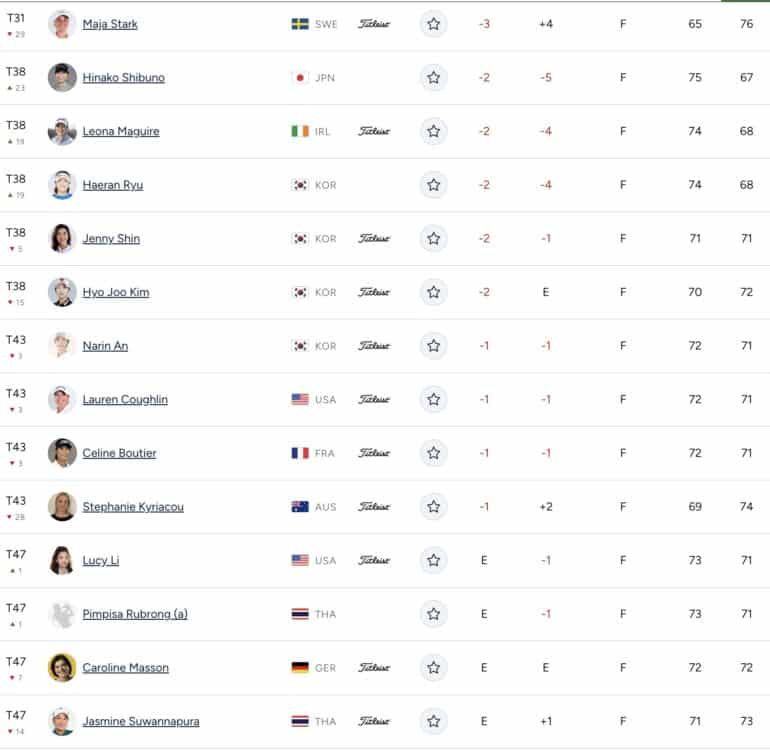
Task: Click the French flag by Celine Boutier
Action: tap(300, 453)
